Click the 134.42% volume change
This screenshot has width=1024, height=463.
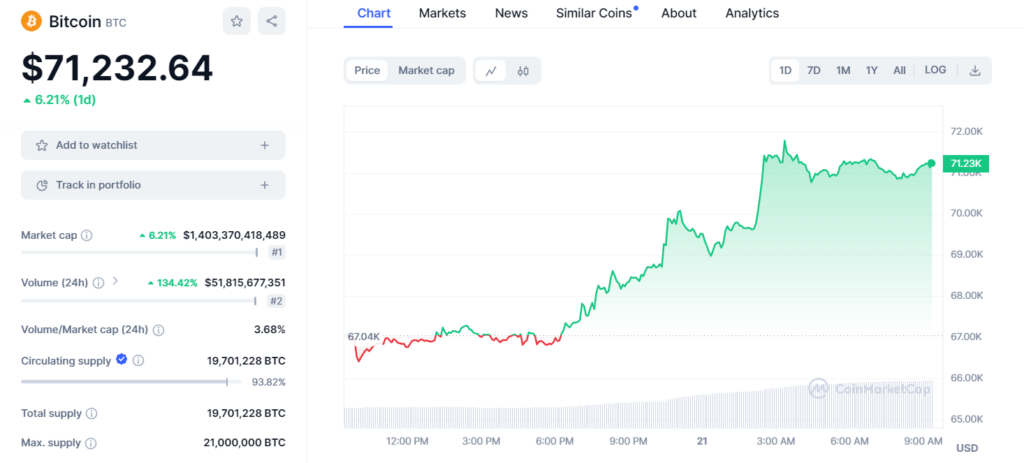tap(172, 282)
